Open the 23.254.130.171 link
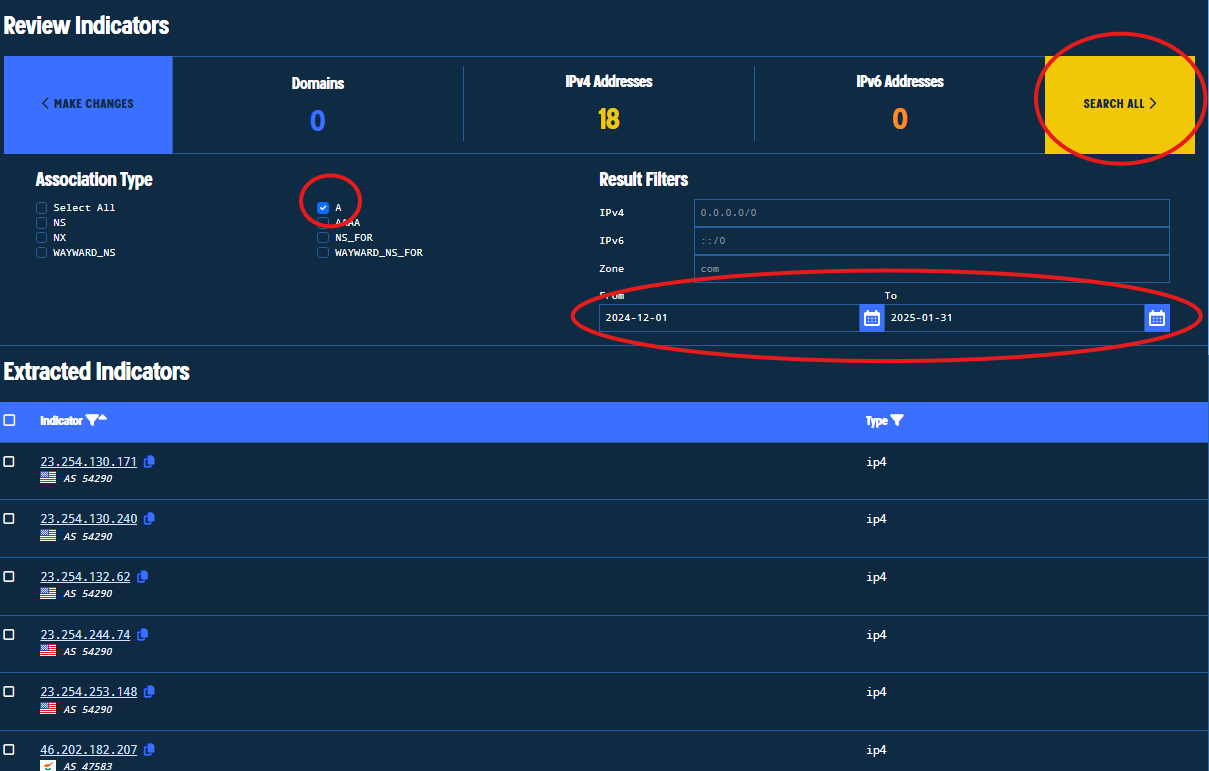1209x771 pixels. 88,462
